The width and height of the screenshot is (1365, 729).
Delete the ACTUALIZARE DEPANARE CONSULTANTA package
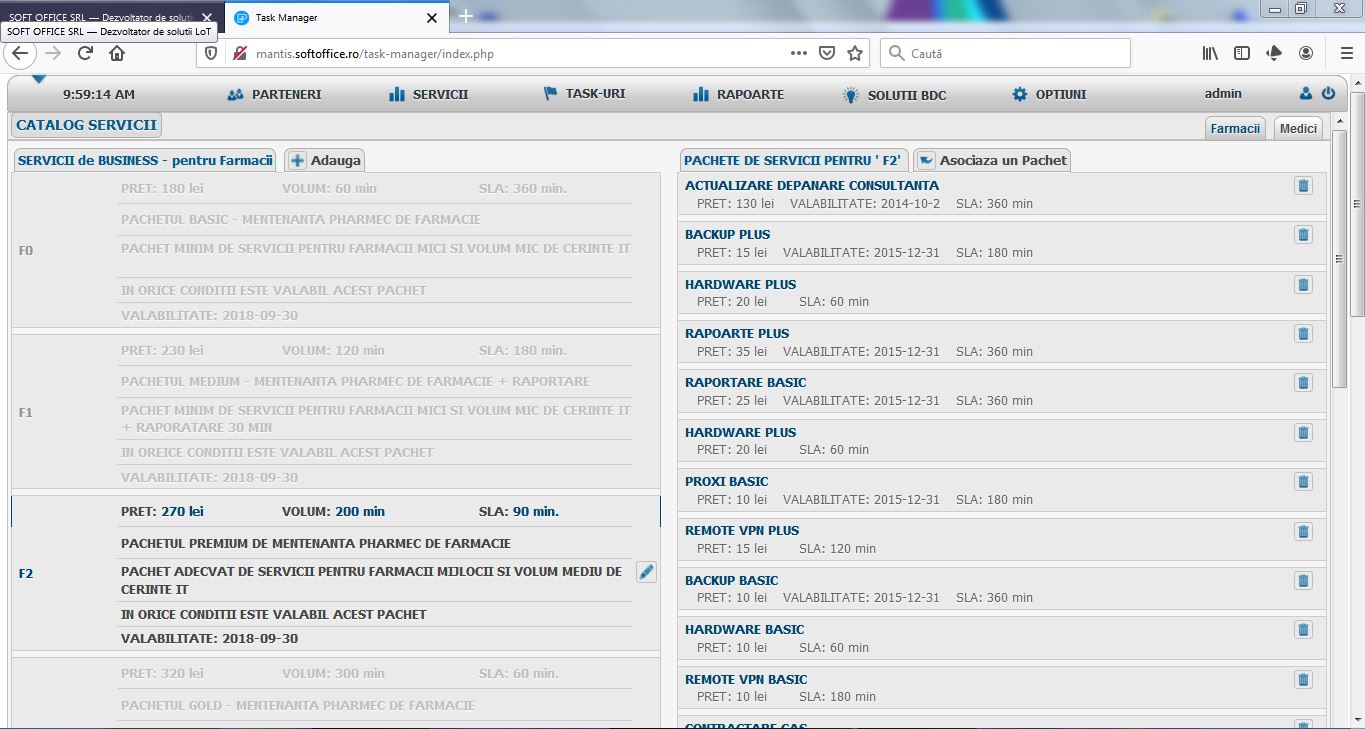pos(1303,186)
